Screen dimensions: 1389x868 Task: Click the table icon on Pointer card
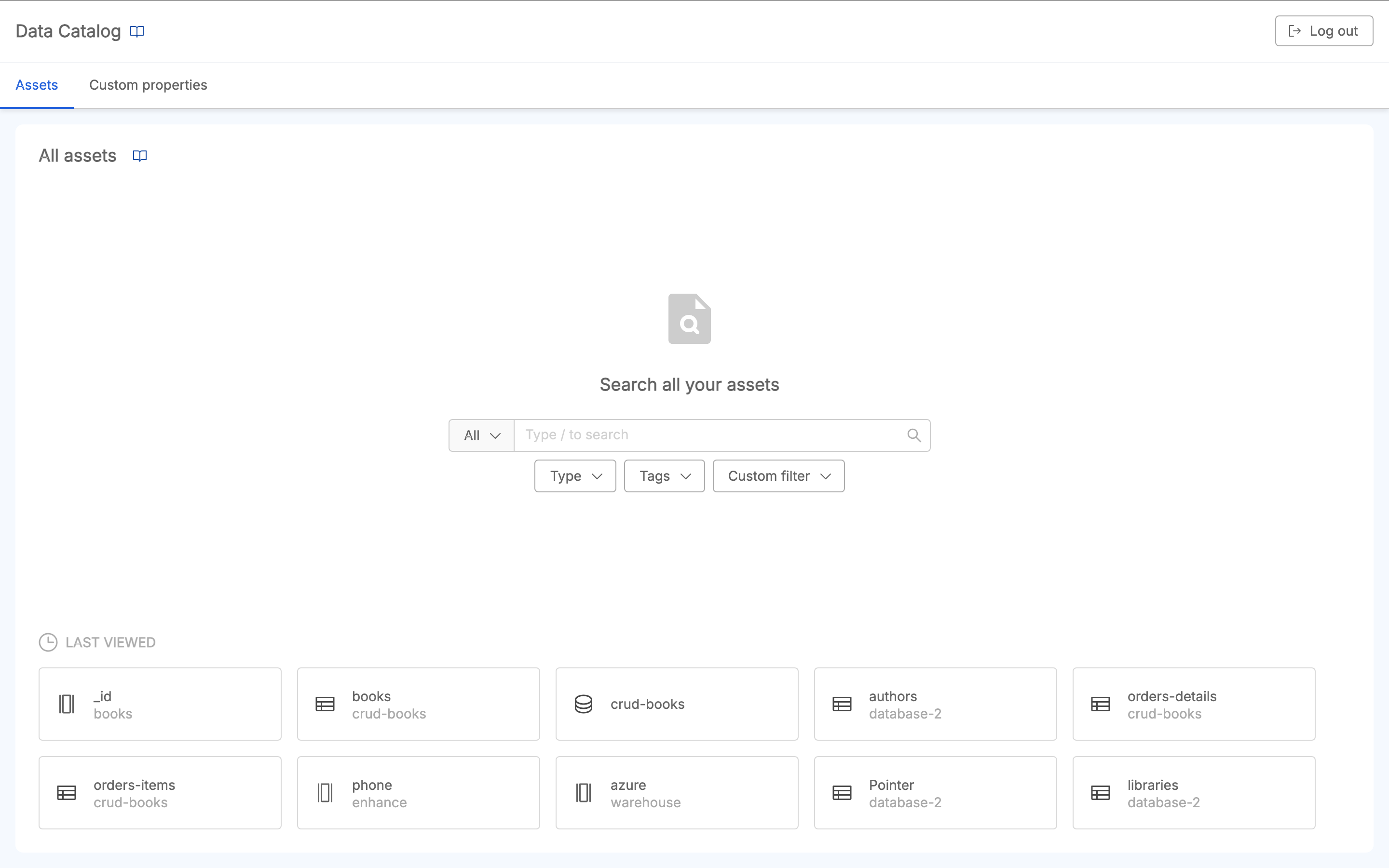(842, 793)
